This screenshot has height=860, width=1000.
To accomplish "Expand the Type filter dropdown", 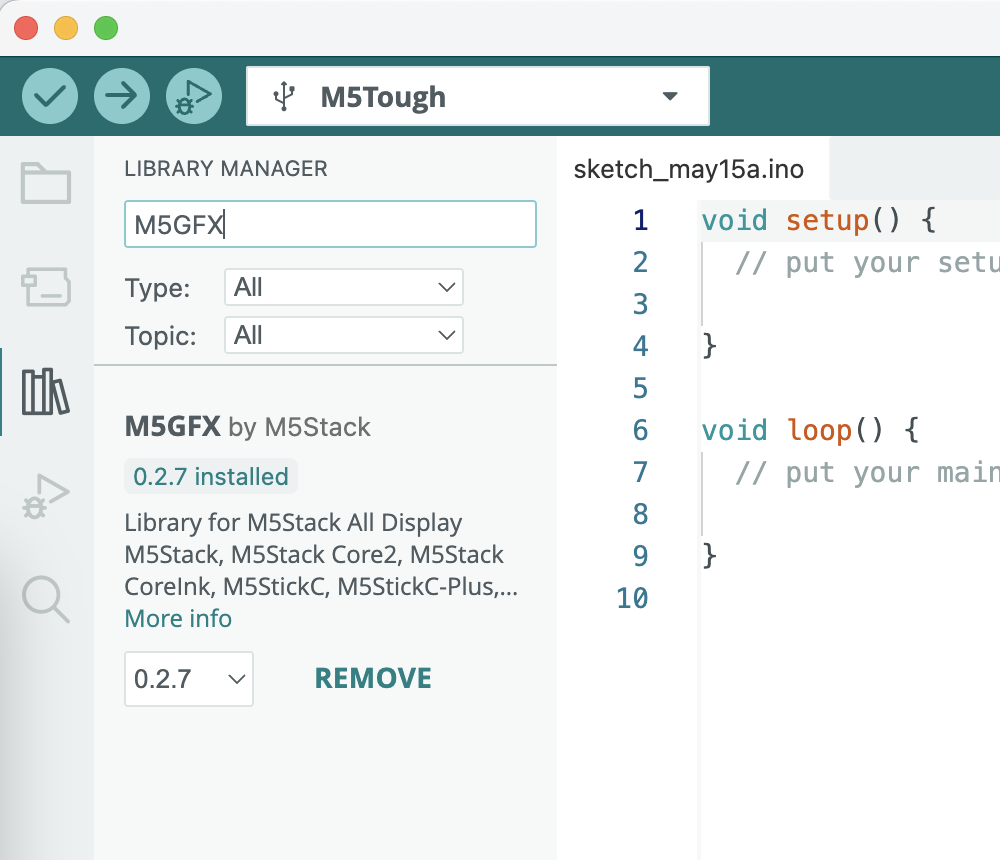I will click(344, 287).
